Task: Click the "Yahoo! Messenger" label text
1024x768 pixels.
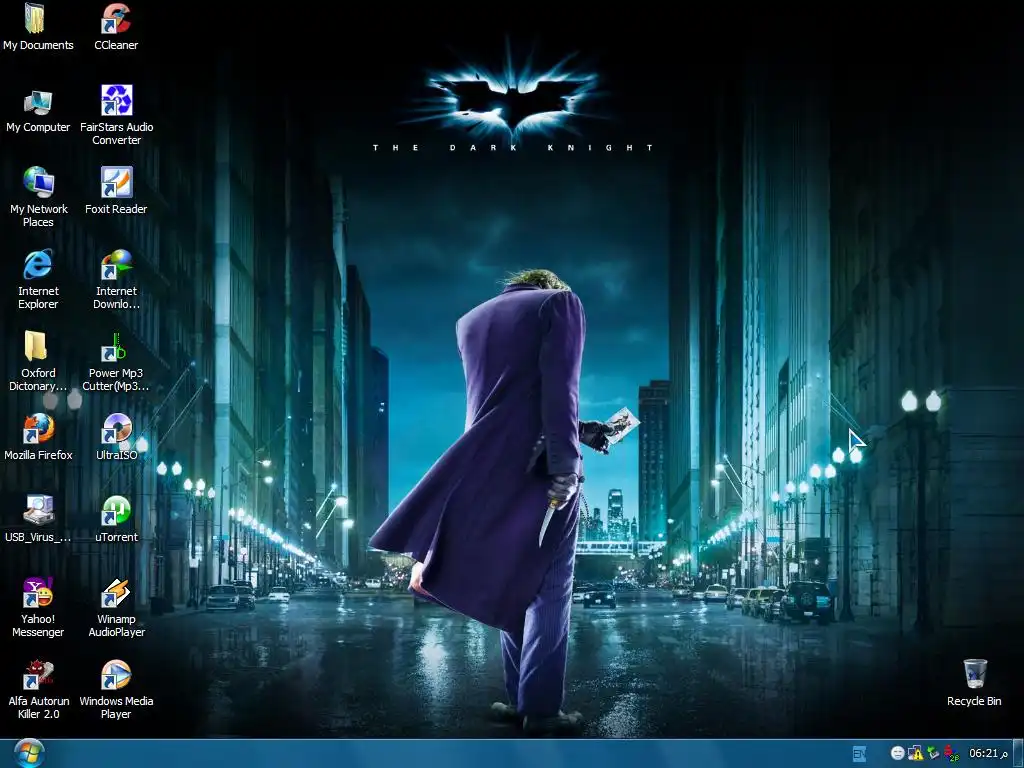Action: [x=38, y=626]
